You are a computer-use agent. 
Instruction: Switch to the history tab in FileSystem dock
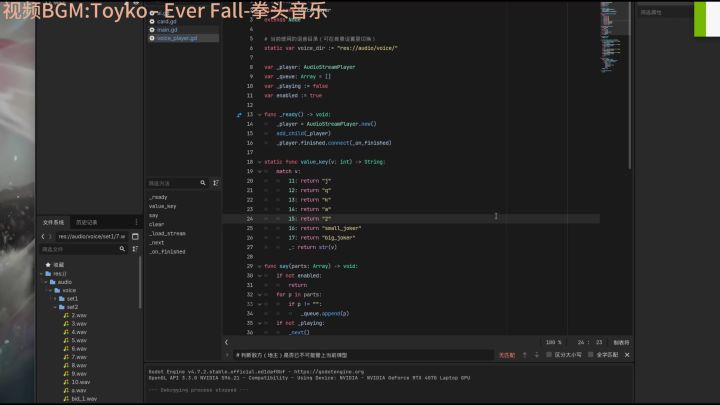[86, 222]
